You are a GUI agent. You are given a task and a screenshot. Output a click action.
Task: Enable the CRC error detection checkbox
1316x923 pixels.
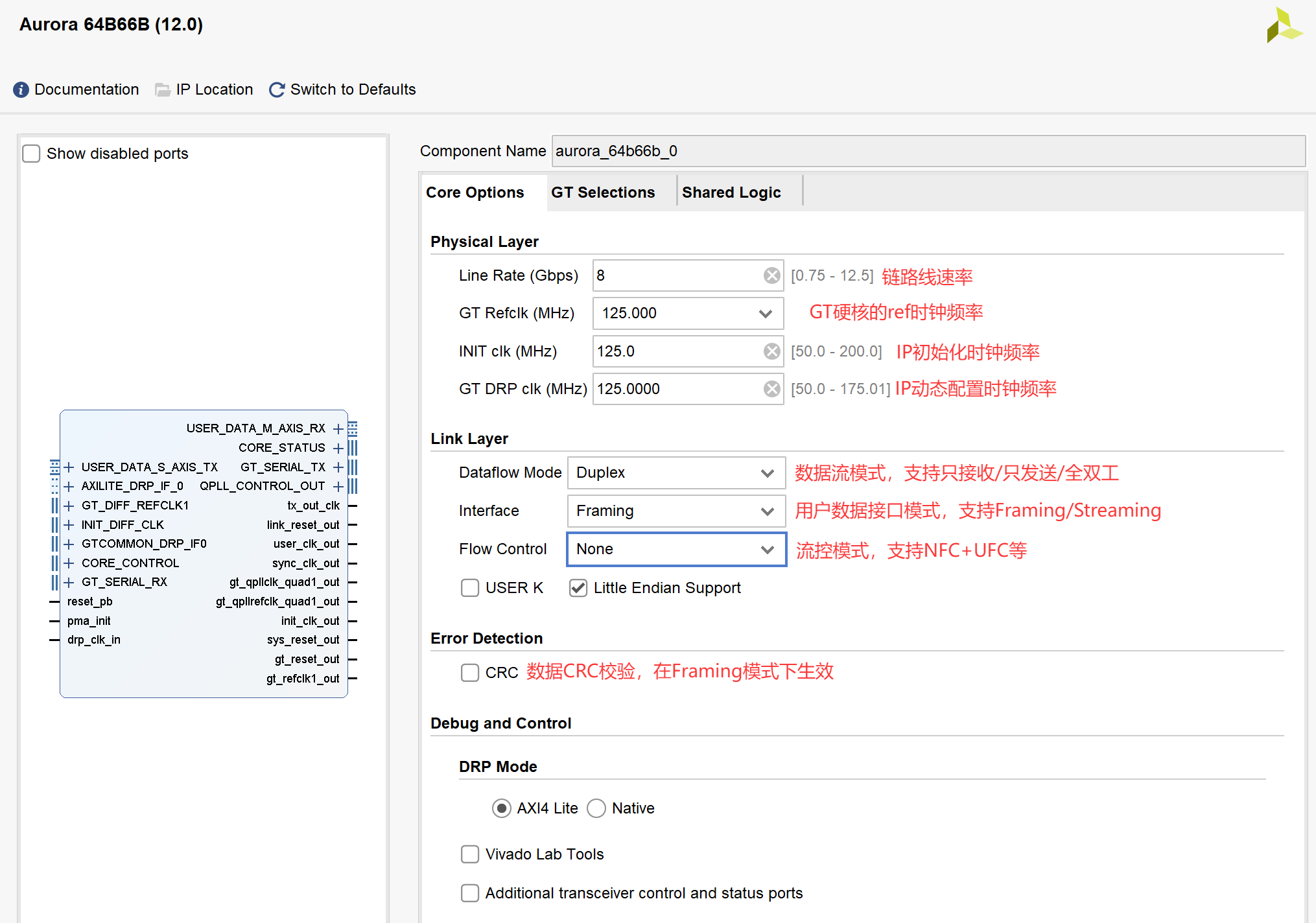coord(470,673)
